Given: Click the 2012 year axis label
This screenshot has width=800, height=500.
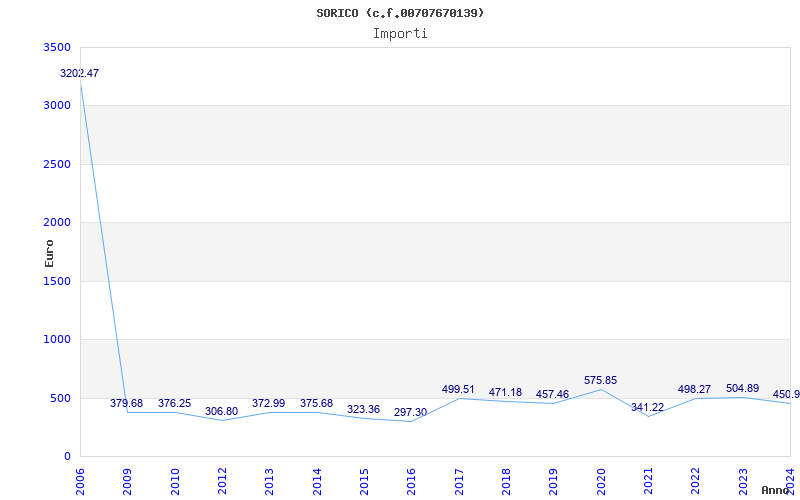Looking at the screenshot, I should (222, 481).
